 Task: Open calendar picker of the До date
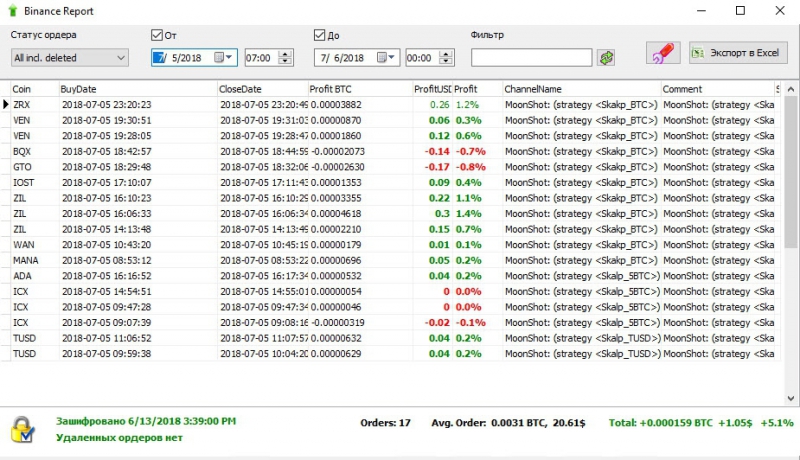386,58
